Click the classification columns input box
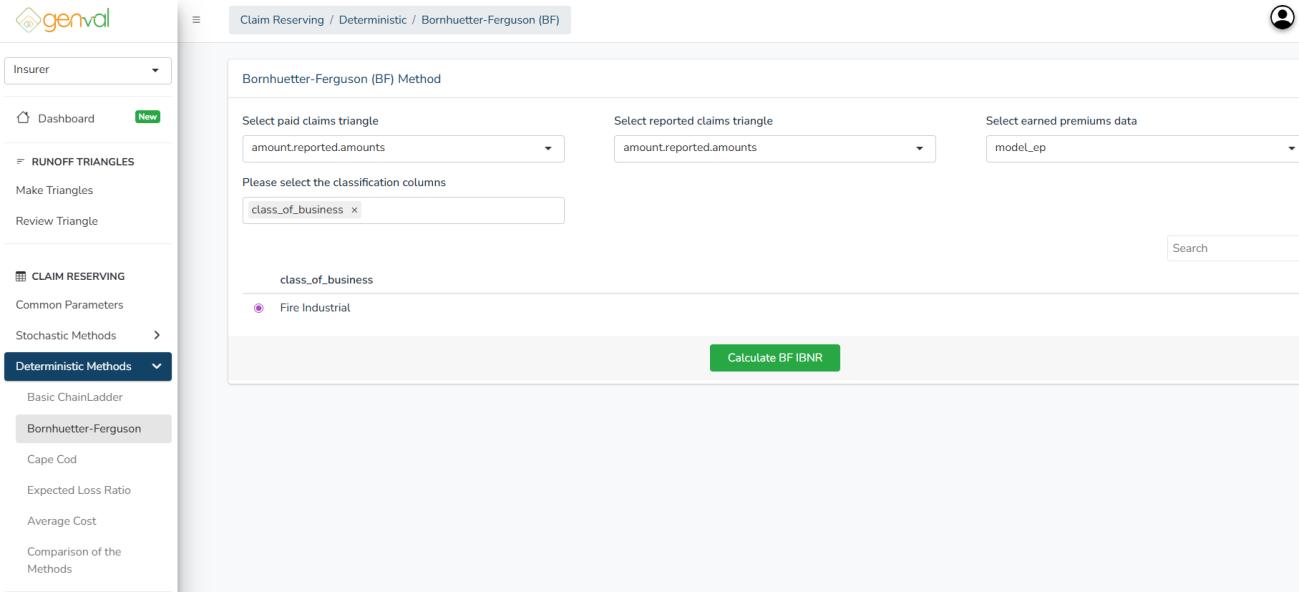Image resolution: width=1299 pixels, height=592 pixels. pyautogui.click(x=460, y=210)
